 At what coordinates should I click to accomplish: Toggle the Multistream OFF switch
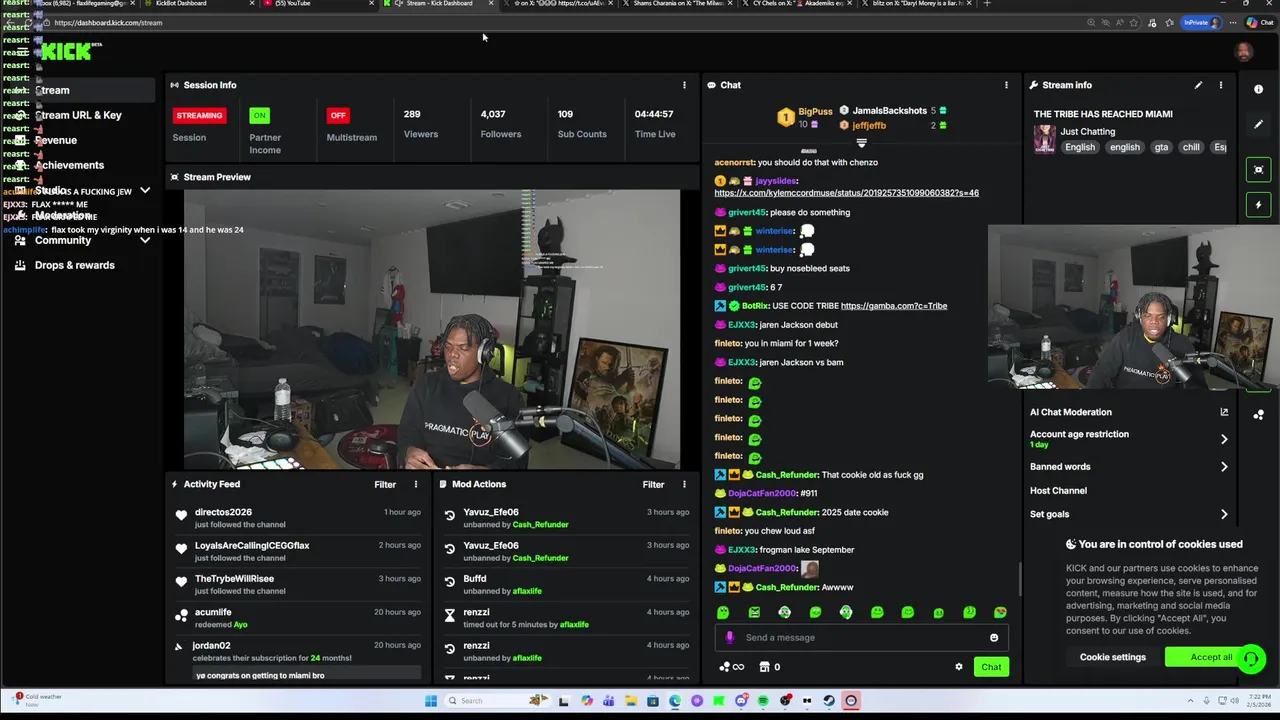tap(338, 115)
